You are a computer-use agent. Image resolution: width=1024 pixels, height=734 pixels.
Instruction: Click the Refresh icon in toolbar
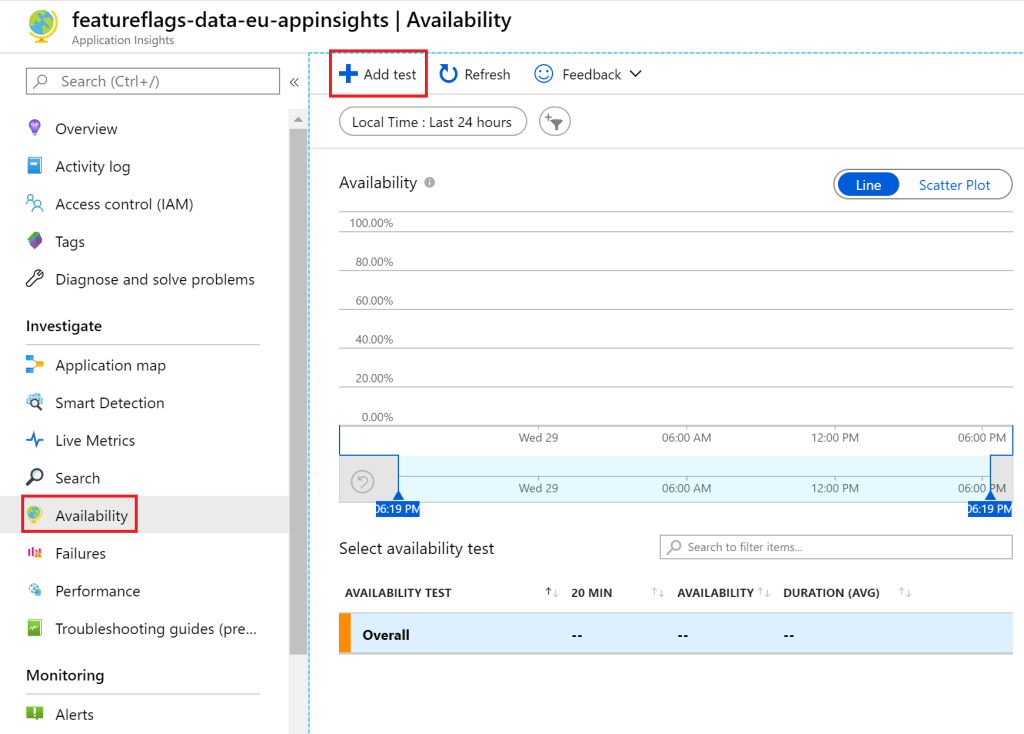point(449,74)
